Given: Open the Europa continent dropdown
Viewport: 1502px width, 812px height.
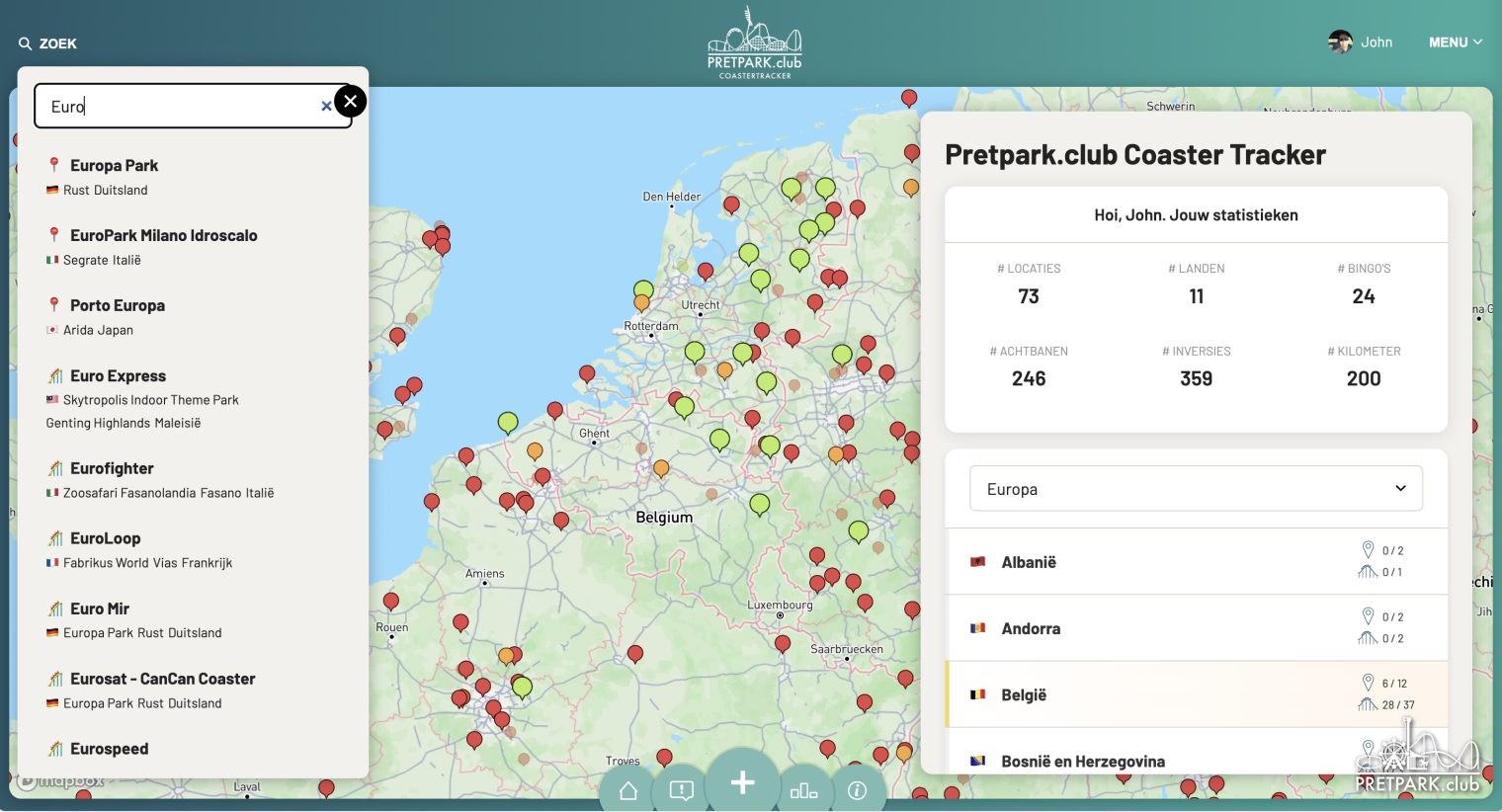Looking at the screenshot, I should pos(1196,489).
